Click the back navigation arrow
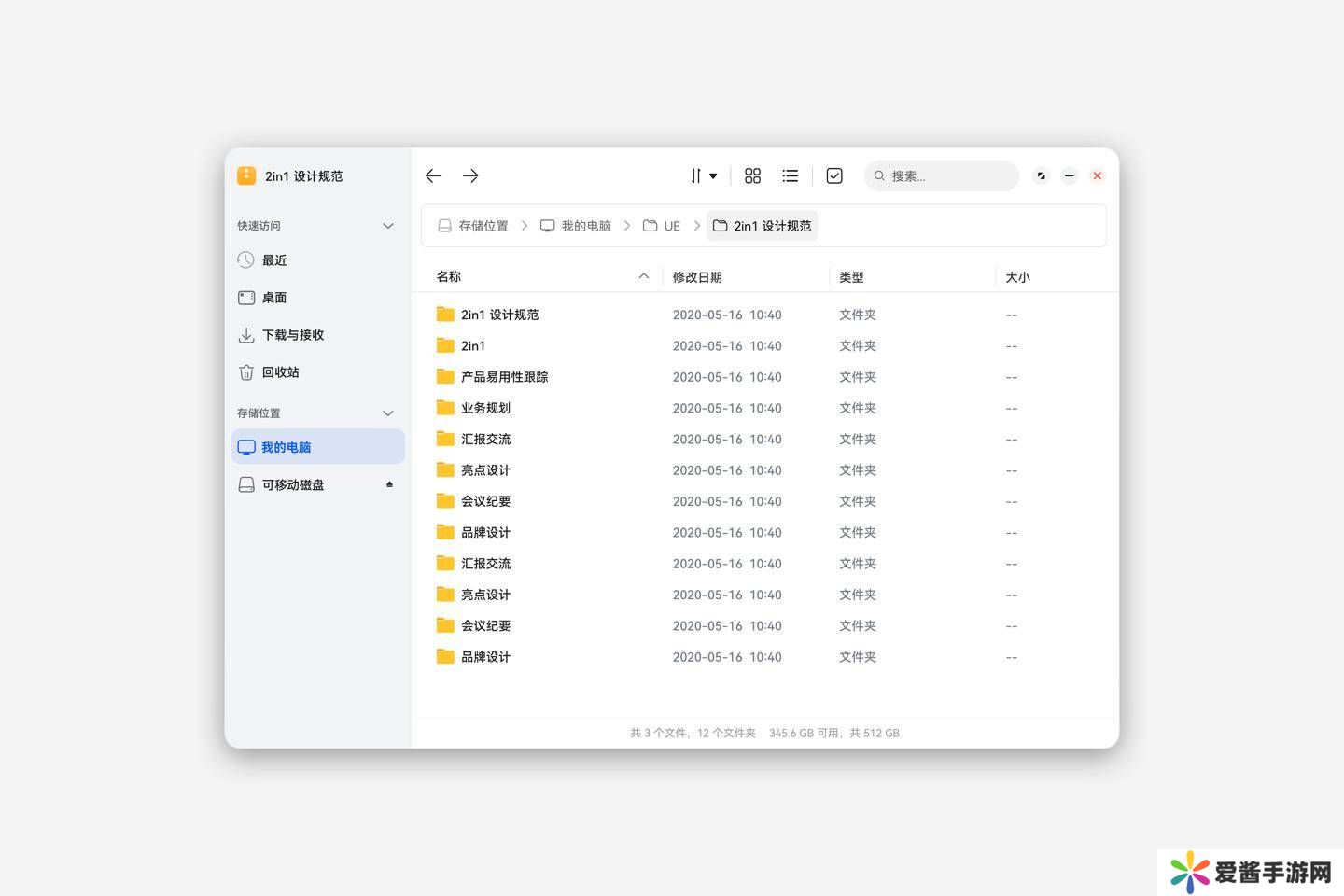 pos(433,175)
